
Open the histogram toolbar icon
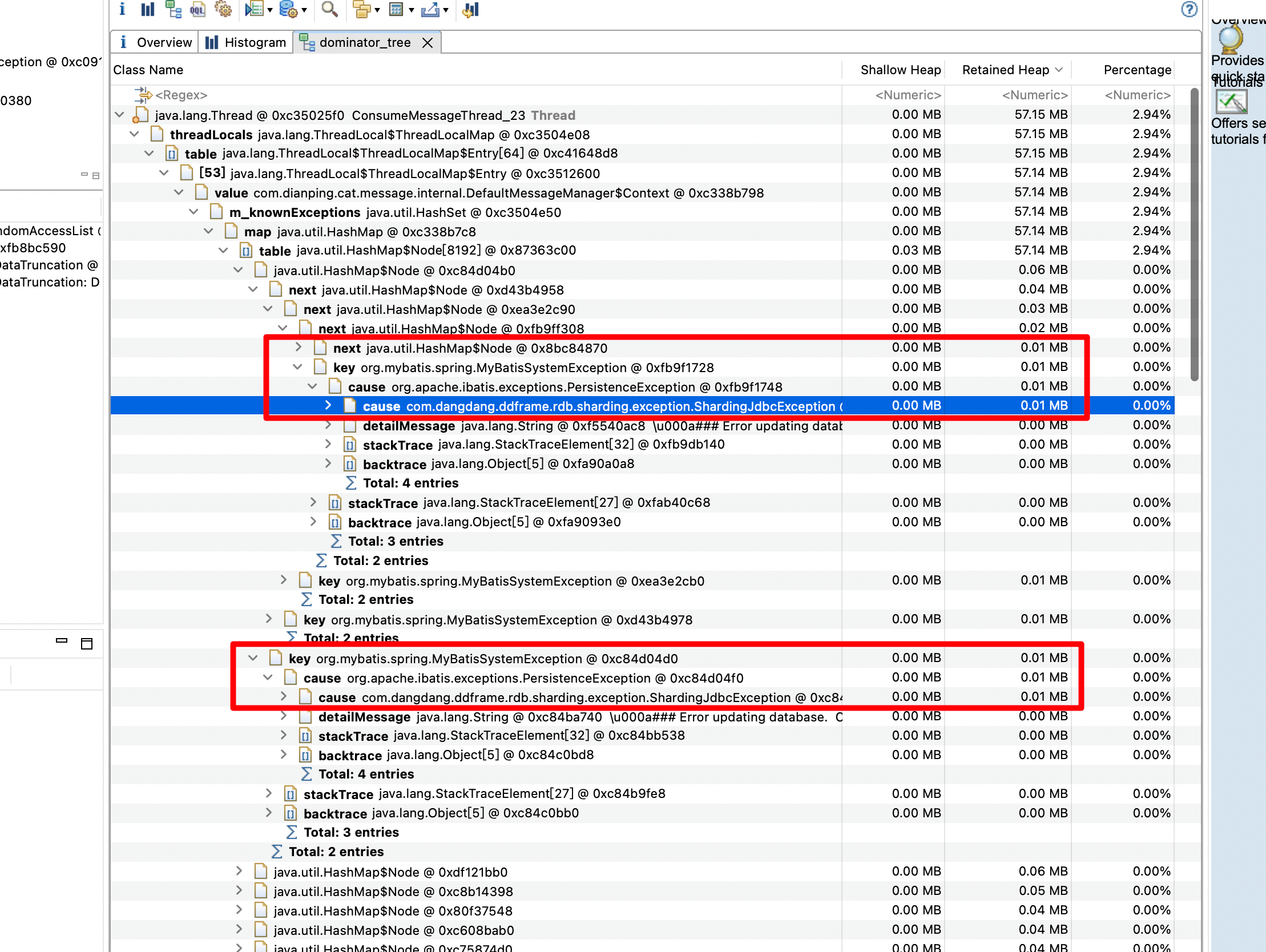pos(148,9)
